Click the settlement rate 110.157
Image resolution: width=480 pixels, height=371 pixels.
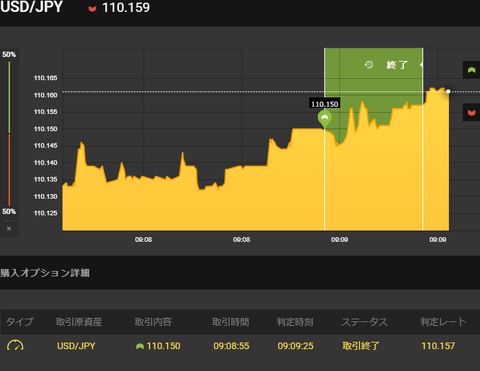coord(438,346)
